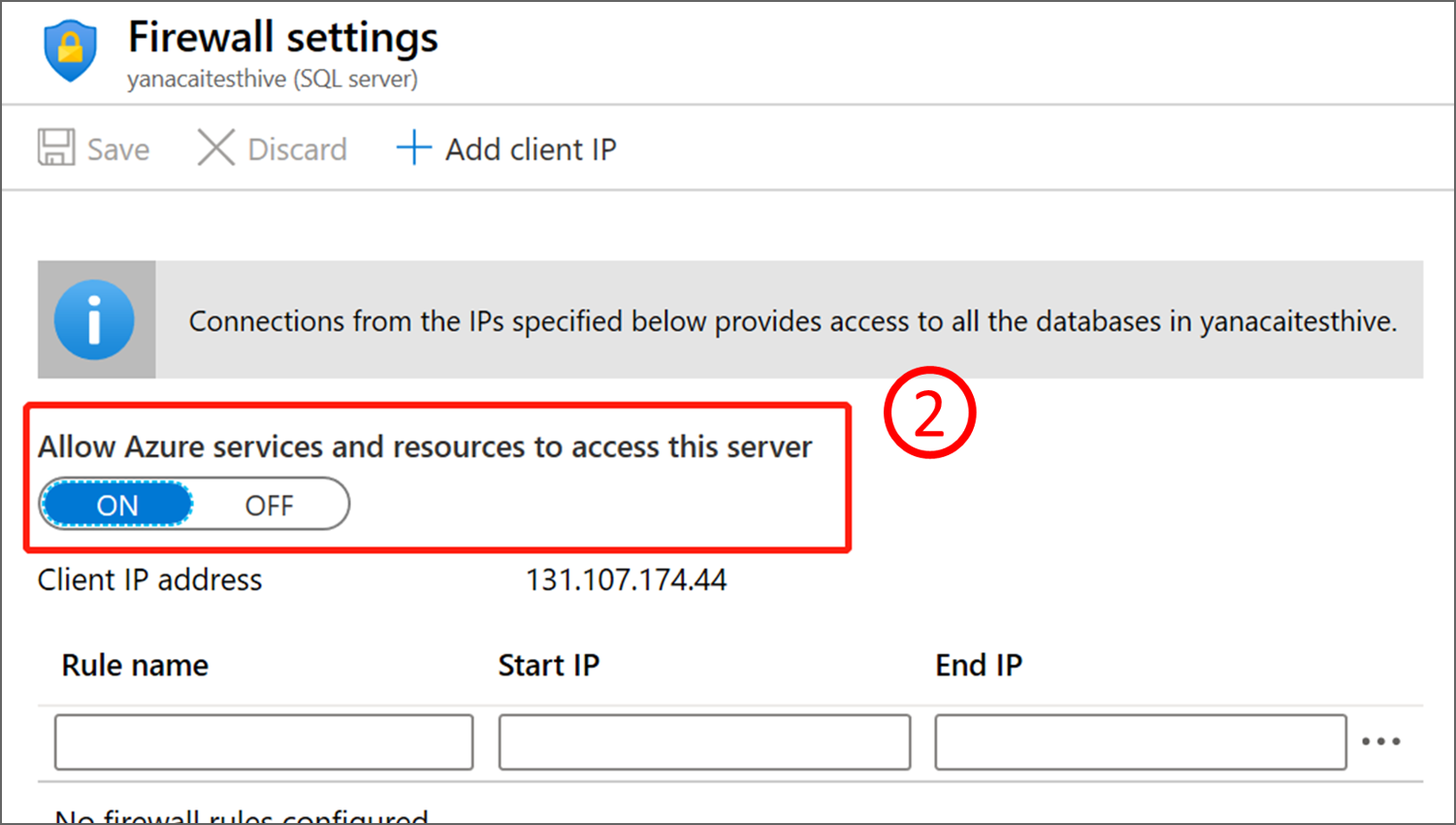Click the plus icon for Add client IP
This screenshot has width=1456, height=825.
(413, 148)
